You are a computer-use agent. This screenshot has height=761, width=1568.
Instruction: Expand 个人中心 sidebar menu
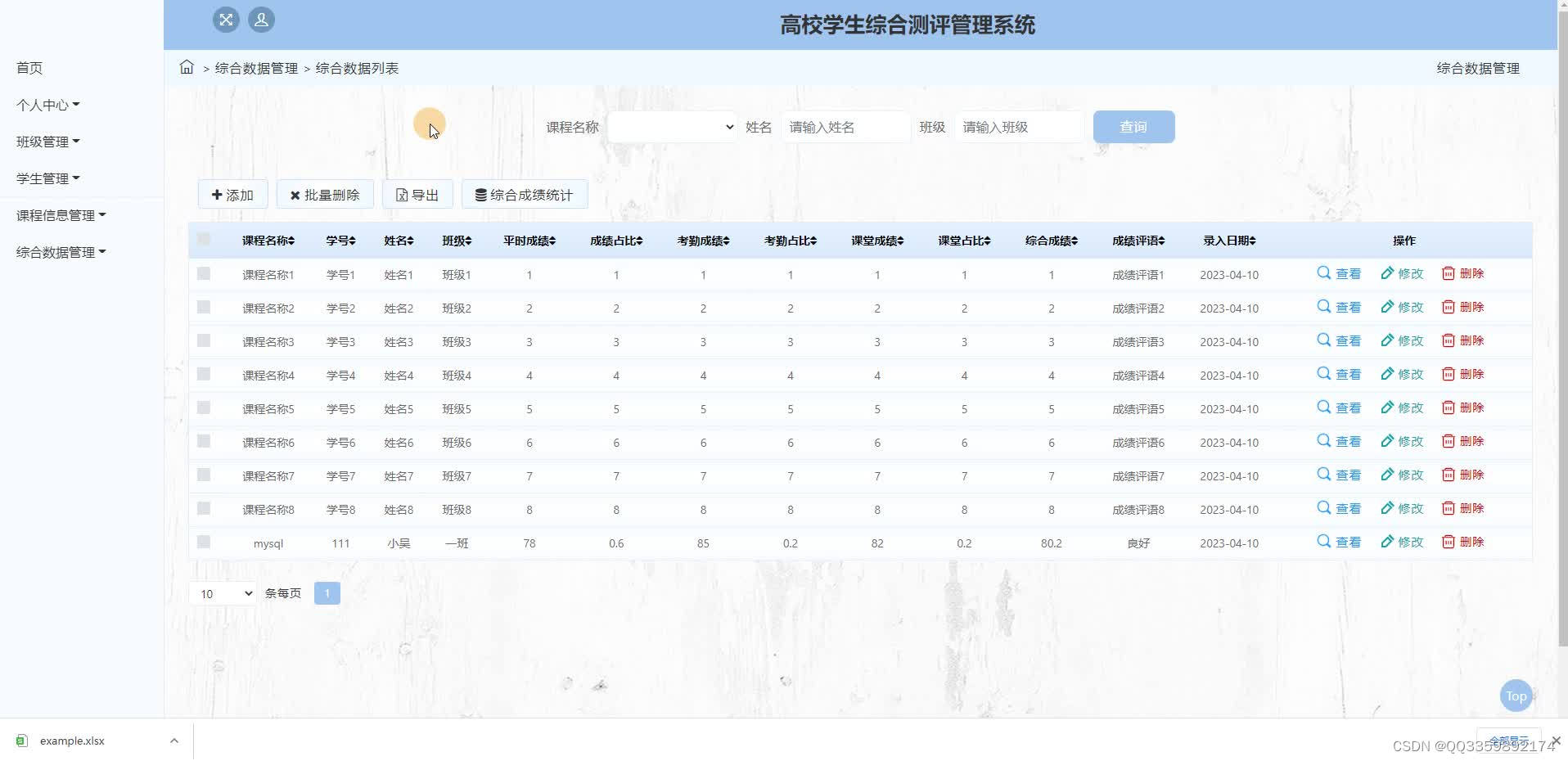tap(48, 105)
